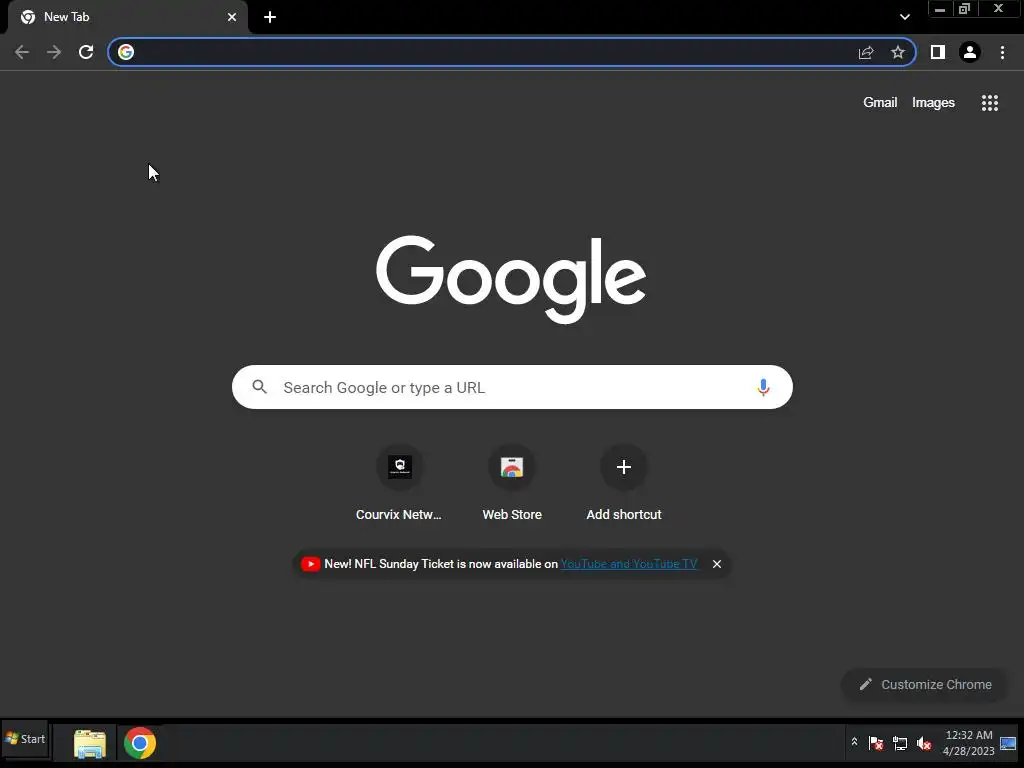This screenshot has width=1024, height=768.
Task: Open a new browser tab
Action: (270, 17)
